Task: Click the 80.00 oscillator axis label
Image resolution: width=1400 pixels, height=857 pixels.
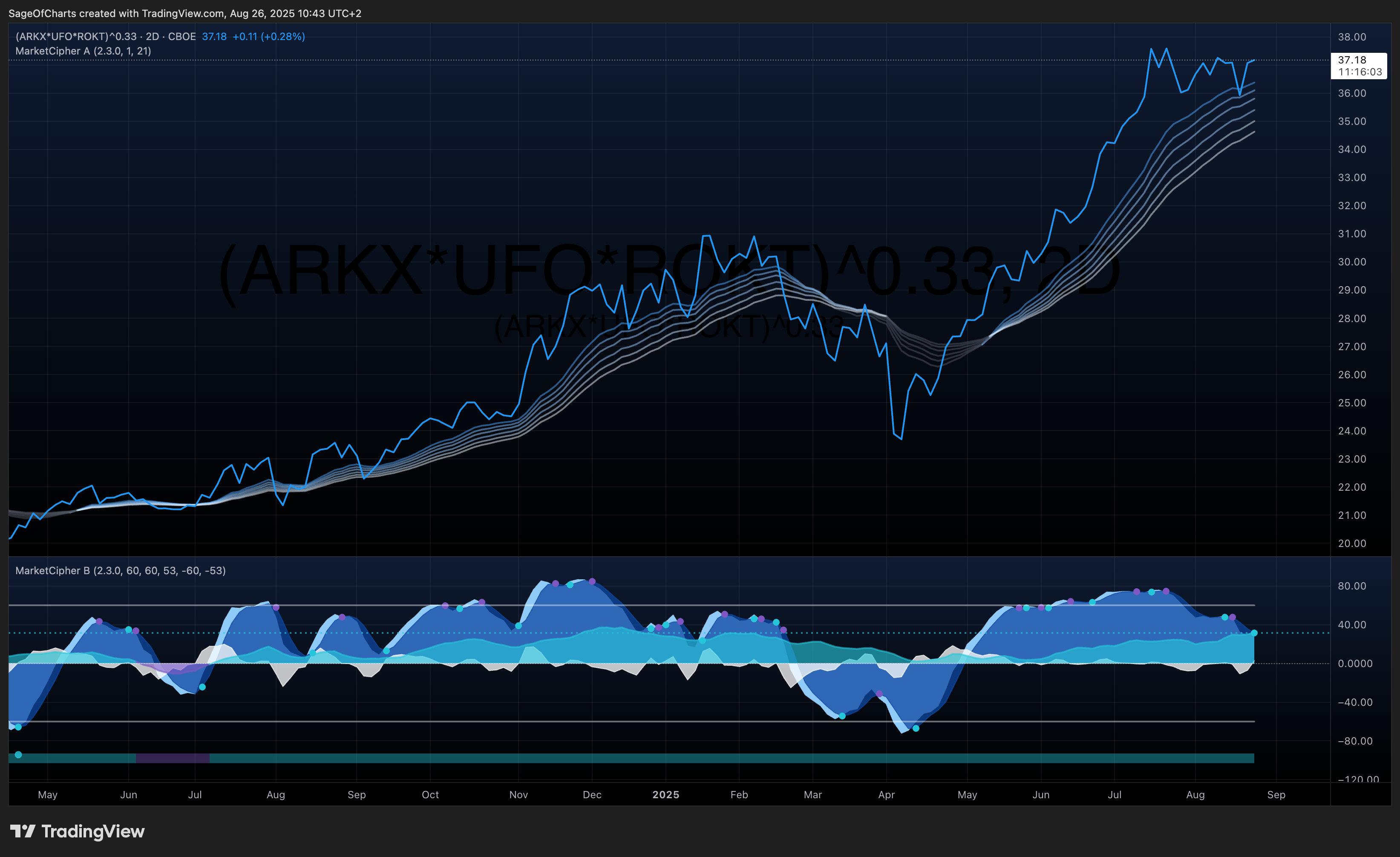Action: (1352, 586)
